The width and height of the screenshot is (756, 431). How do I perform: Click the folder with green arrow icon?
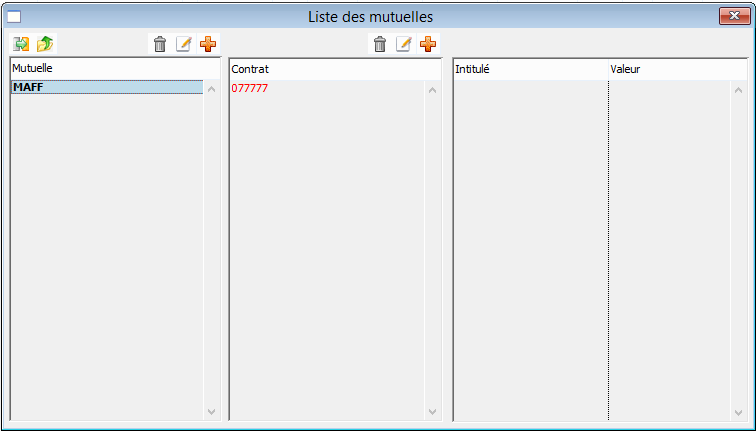click(x=45, y=44)
